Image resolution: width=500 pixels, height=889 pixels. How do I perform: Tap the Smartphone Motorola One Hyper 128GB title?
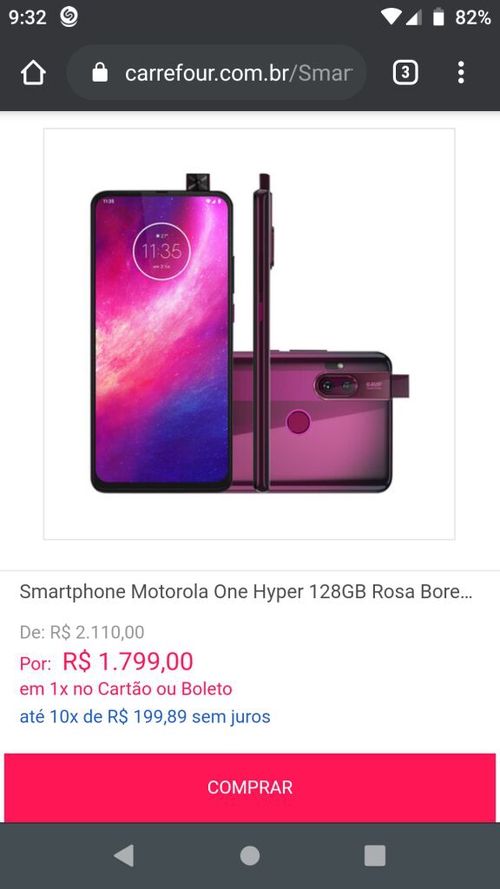click(246, 592)
